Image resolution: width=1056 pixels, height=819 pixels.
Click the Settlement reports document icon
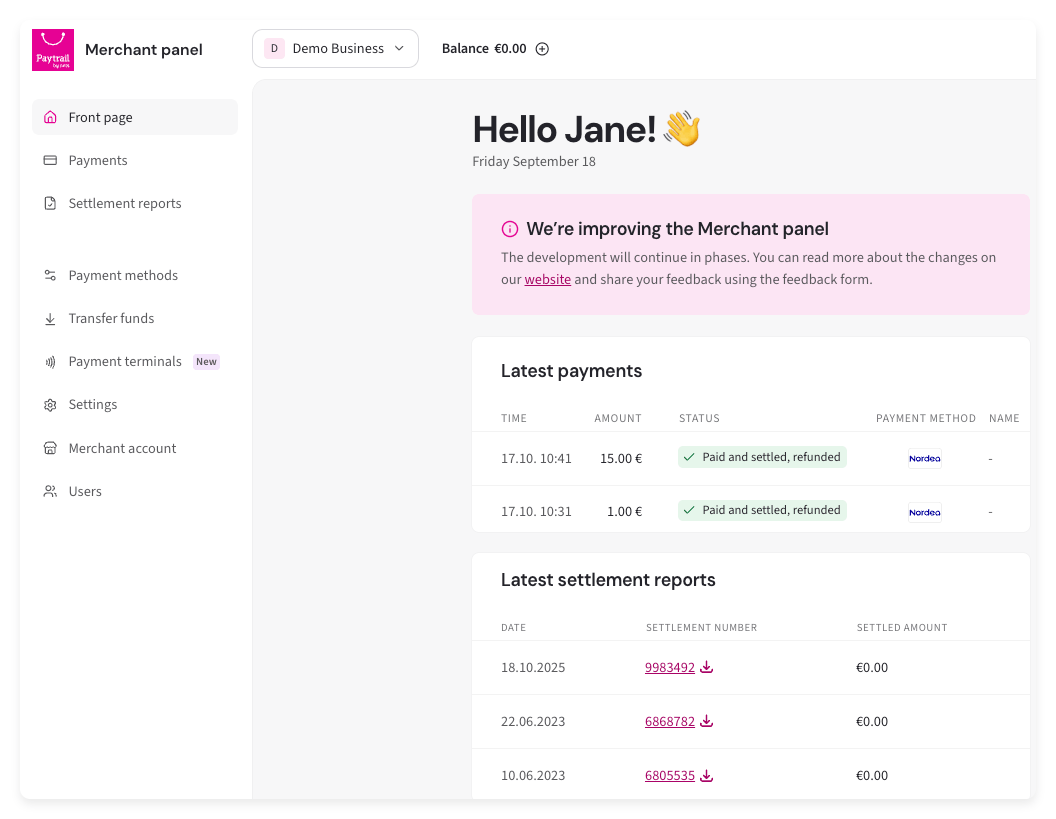point(50,203)
